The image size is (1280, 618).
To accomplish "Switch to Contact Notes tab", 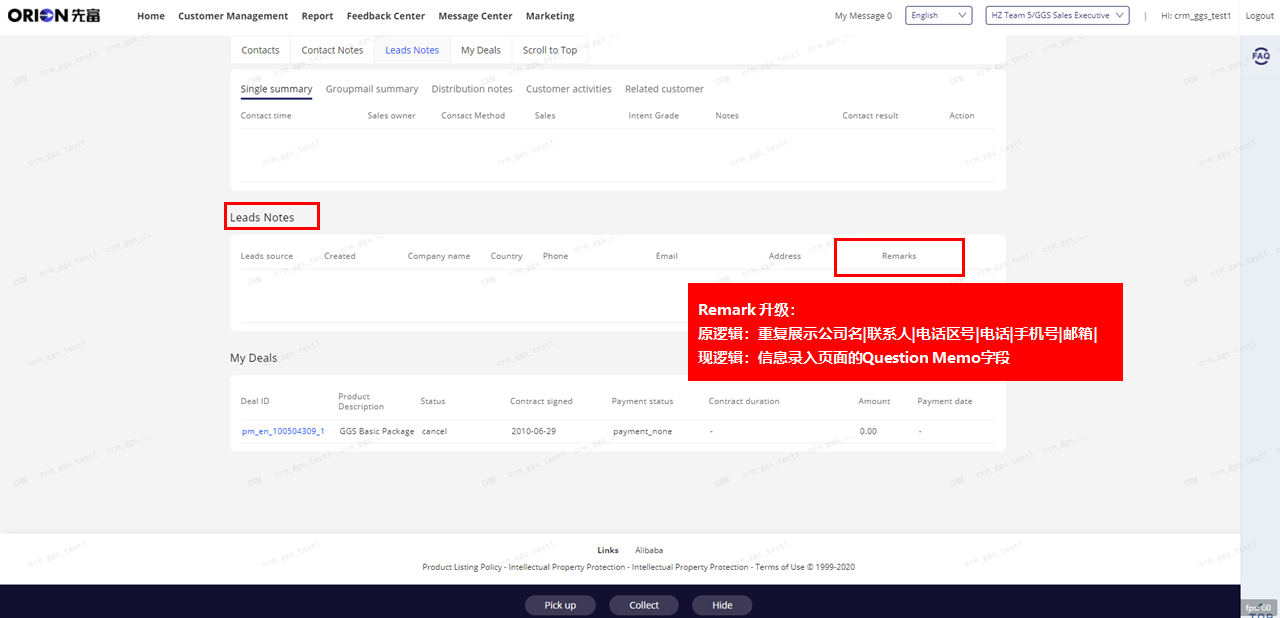I will pyautogui.click(x=332, y=50).
